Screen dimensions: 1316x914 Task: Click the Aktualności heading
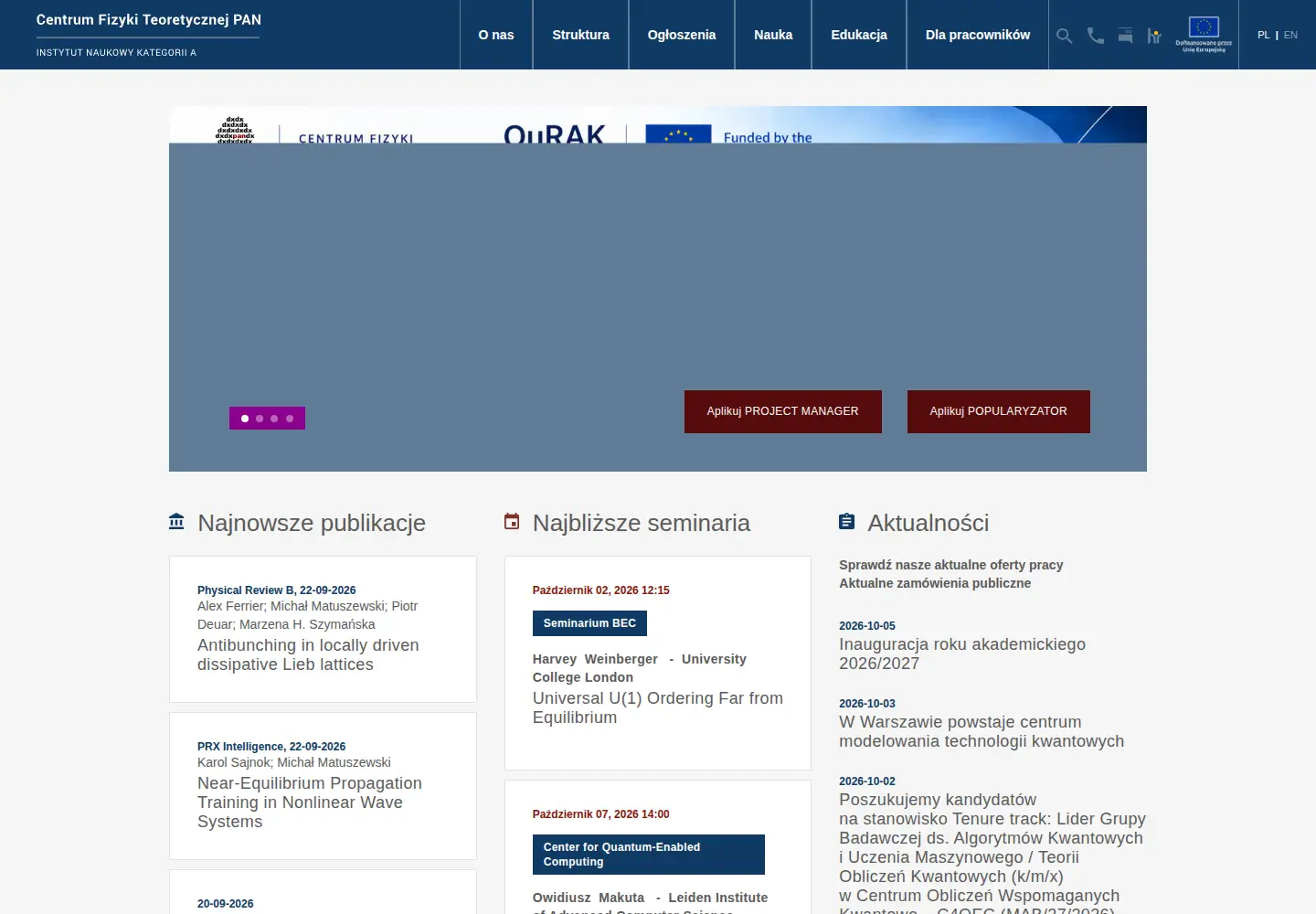click(929, 523)
